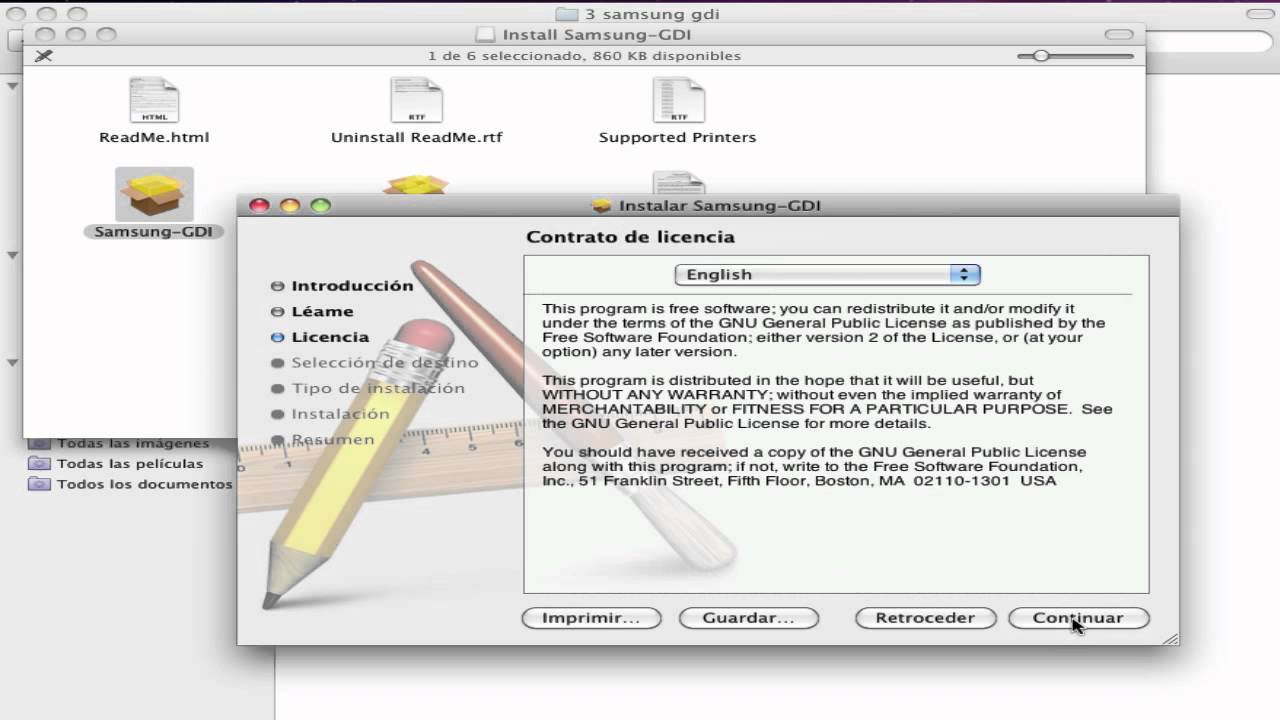The image size is (1280, 720).
Task: Open Todos los documentos in sidebar
Action: pos(145,484)
